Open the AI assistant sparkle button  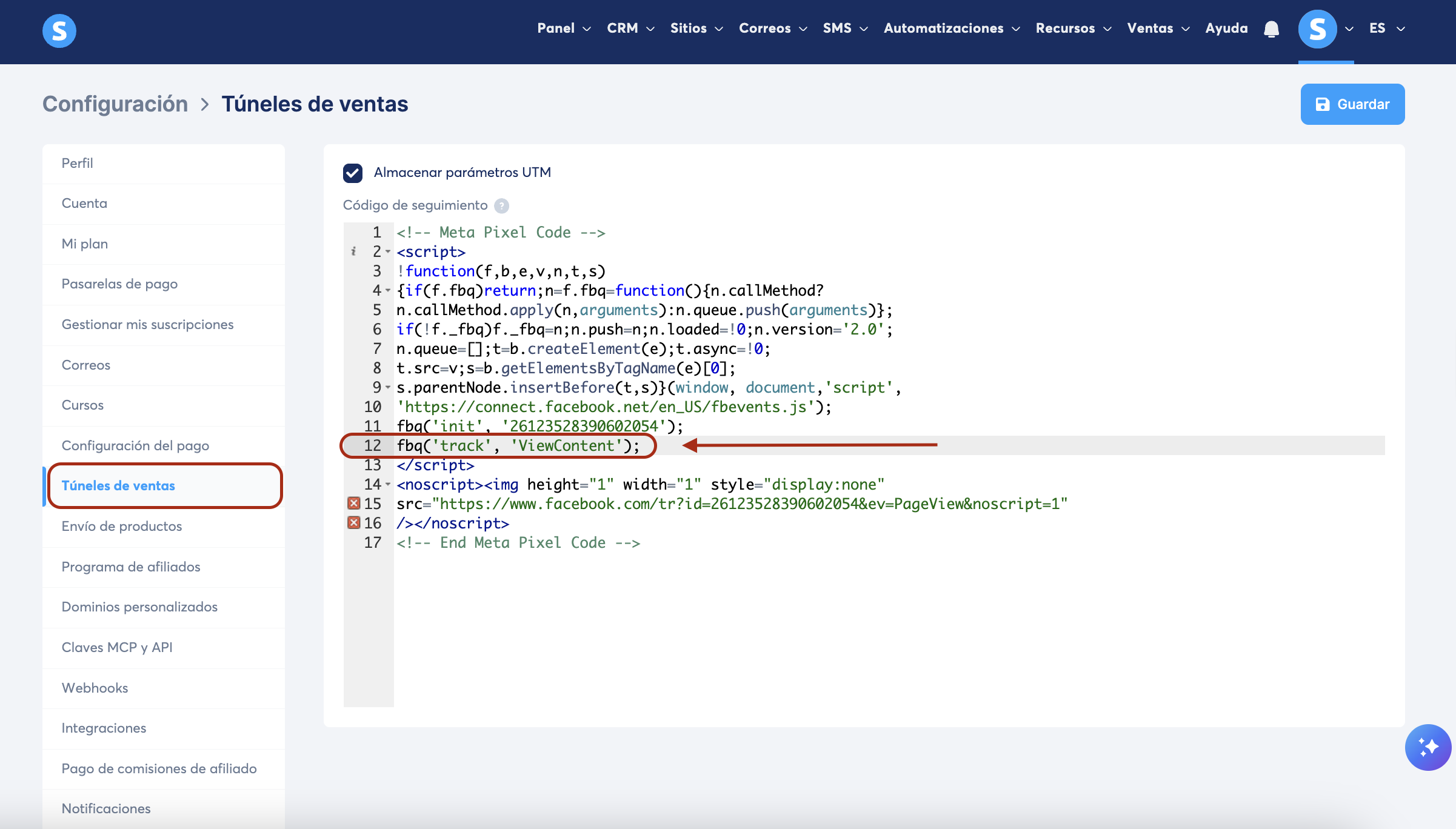[1428, 747]
